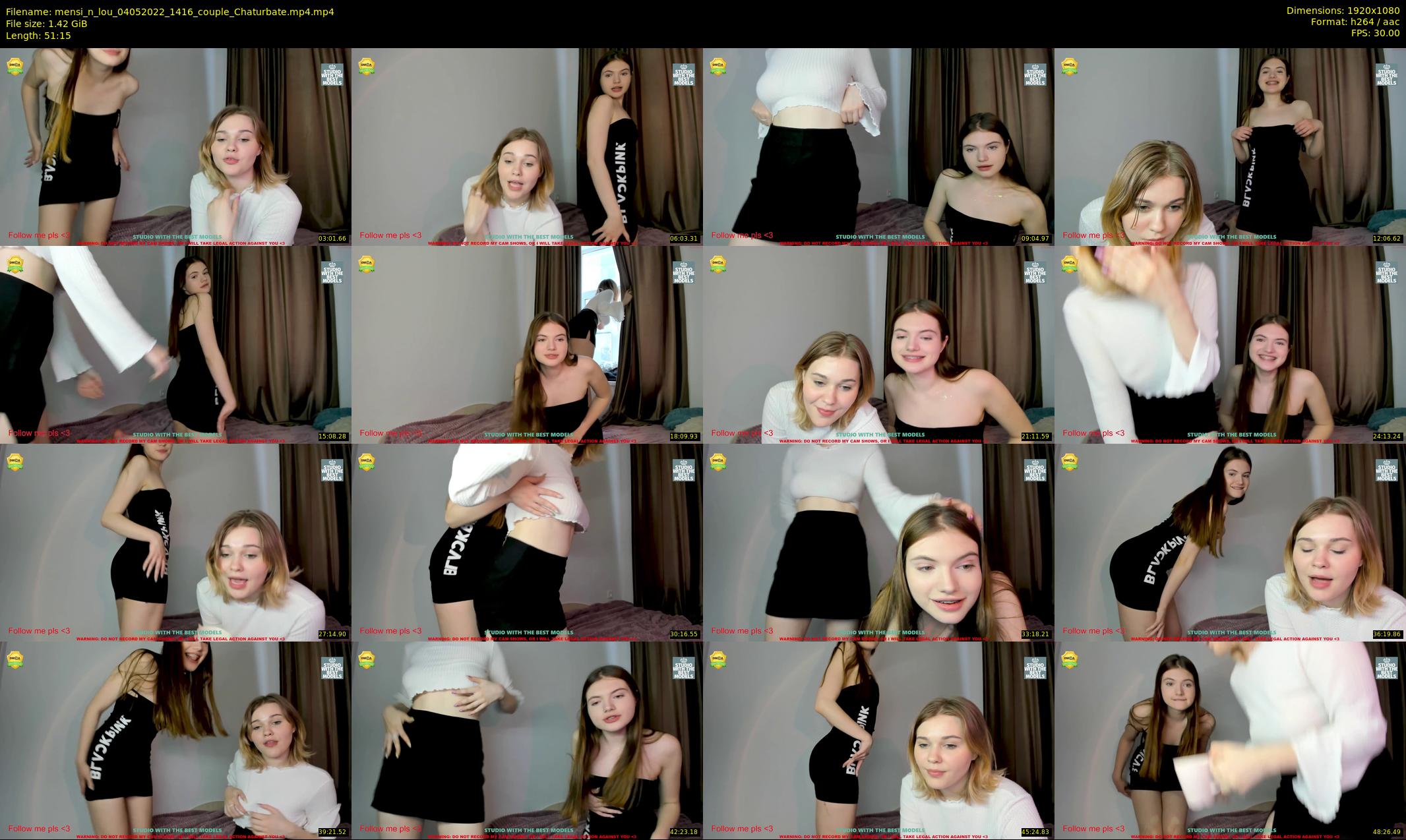
Task: Click the 'Follow me pls <3' text in the 42:23 frame
Action: coord(390,829)
